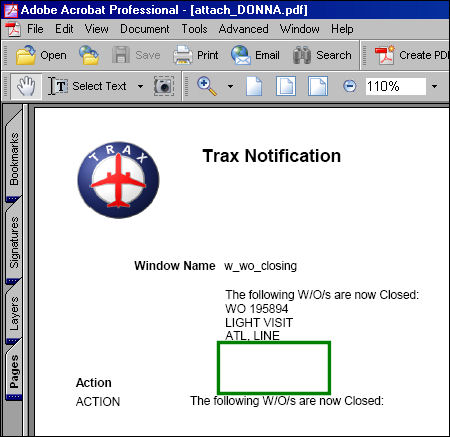Click the Email button label
This screenshot has height=437, width=450.
coord(267,55)
